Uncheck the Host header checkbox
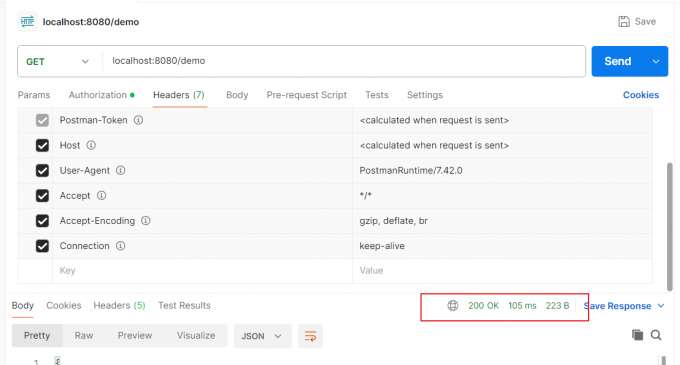Screen dimensions: 680x365 coord(42,145)
